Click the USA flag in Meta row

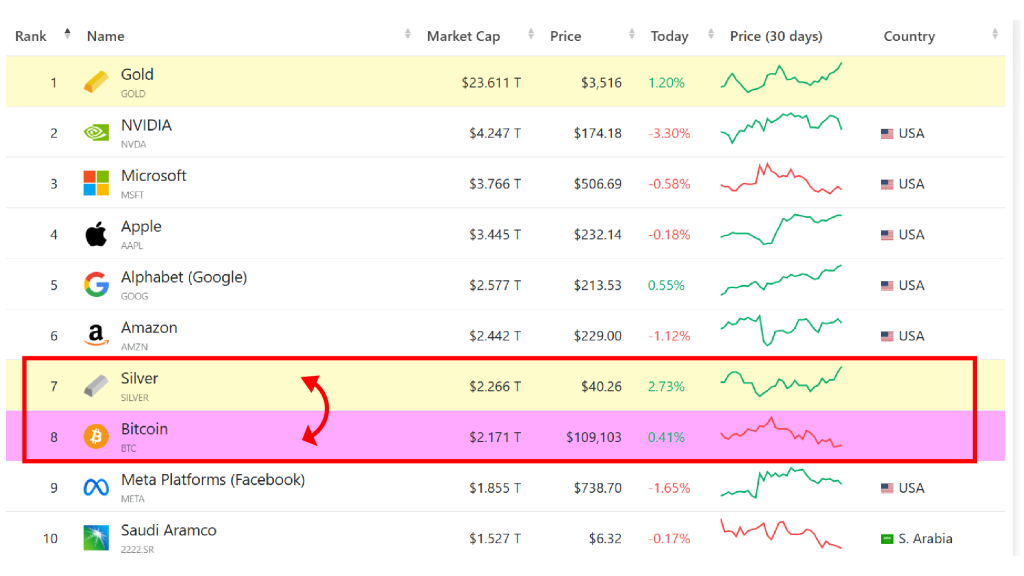click(x=887, y=488)
